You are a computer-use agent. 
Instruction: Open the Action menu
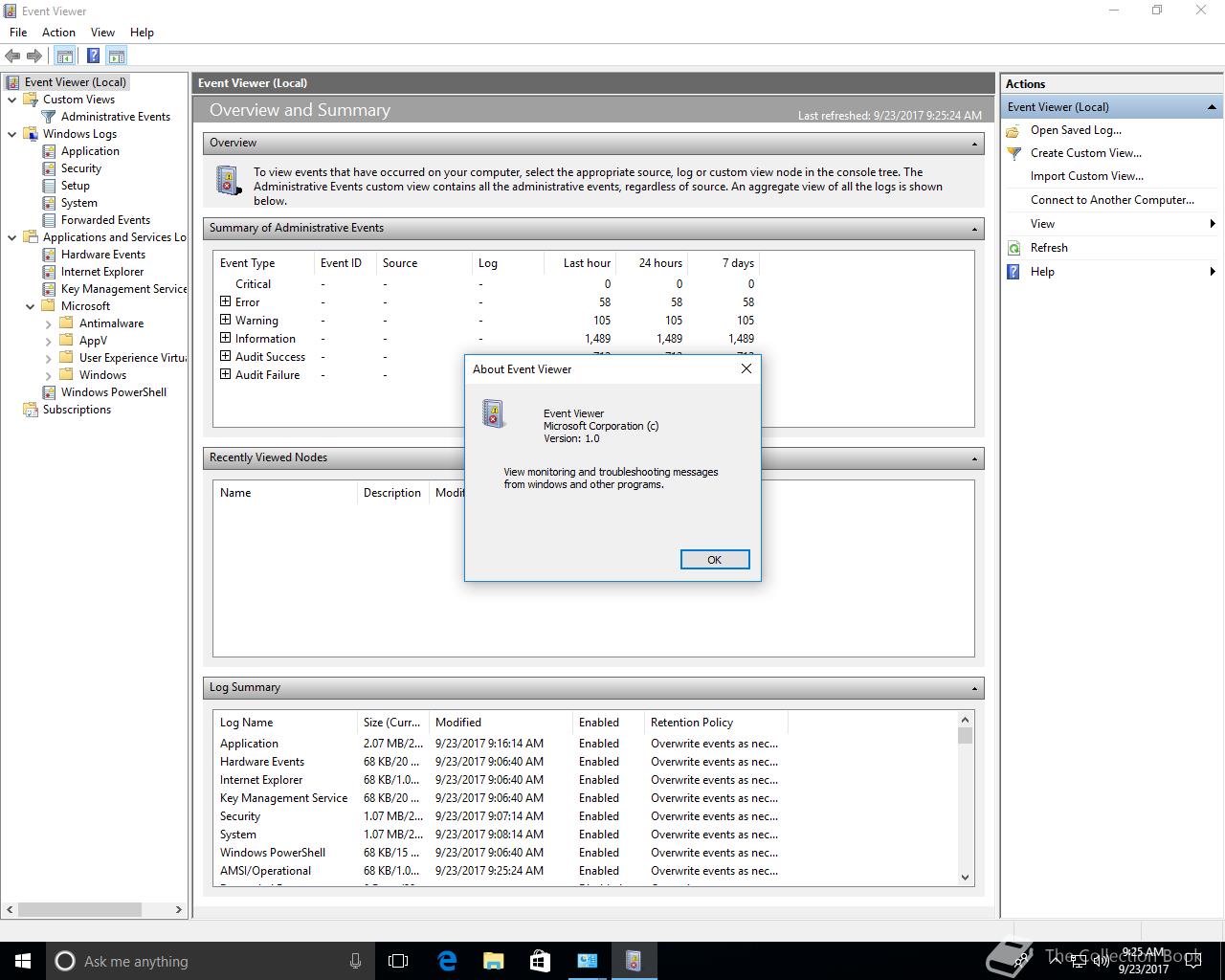[58, 32]
